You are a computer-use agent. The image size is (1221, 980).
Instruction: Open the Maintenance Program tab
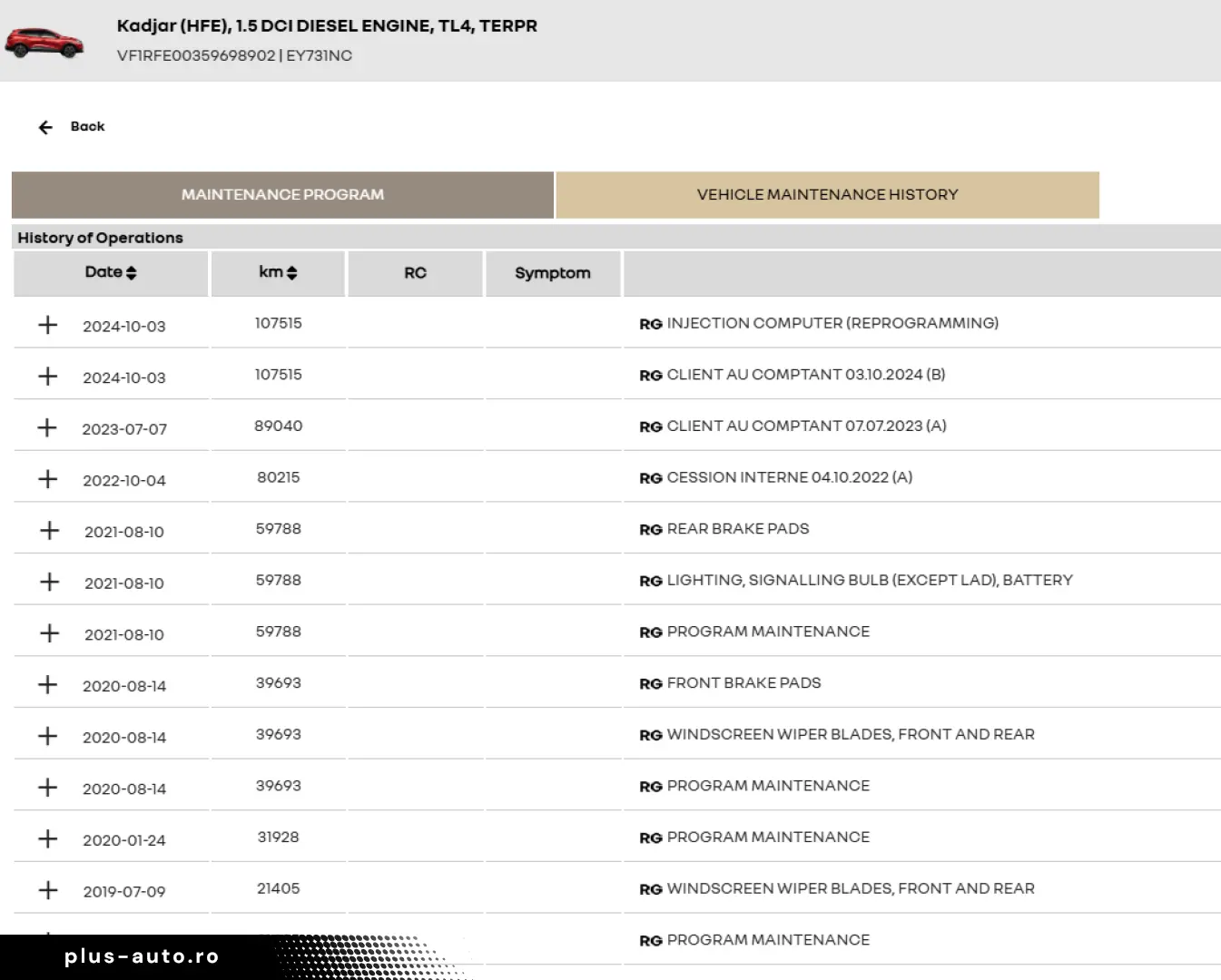282,195
